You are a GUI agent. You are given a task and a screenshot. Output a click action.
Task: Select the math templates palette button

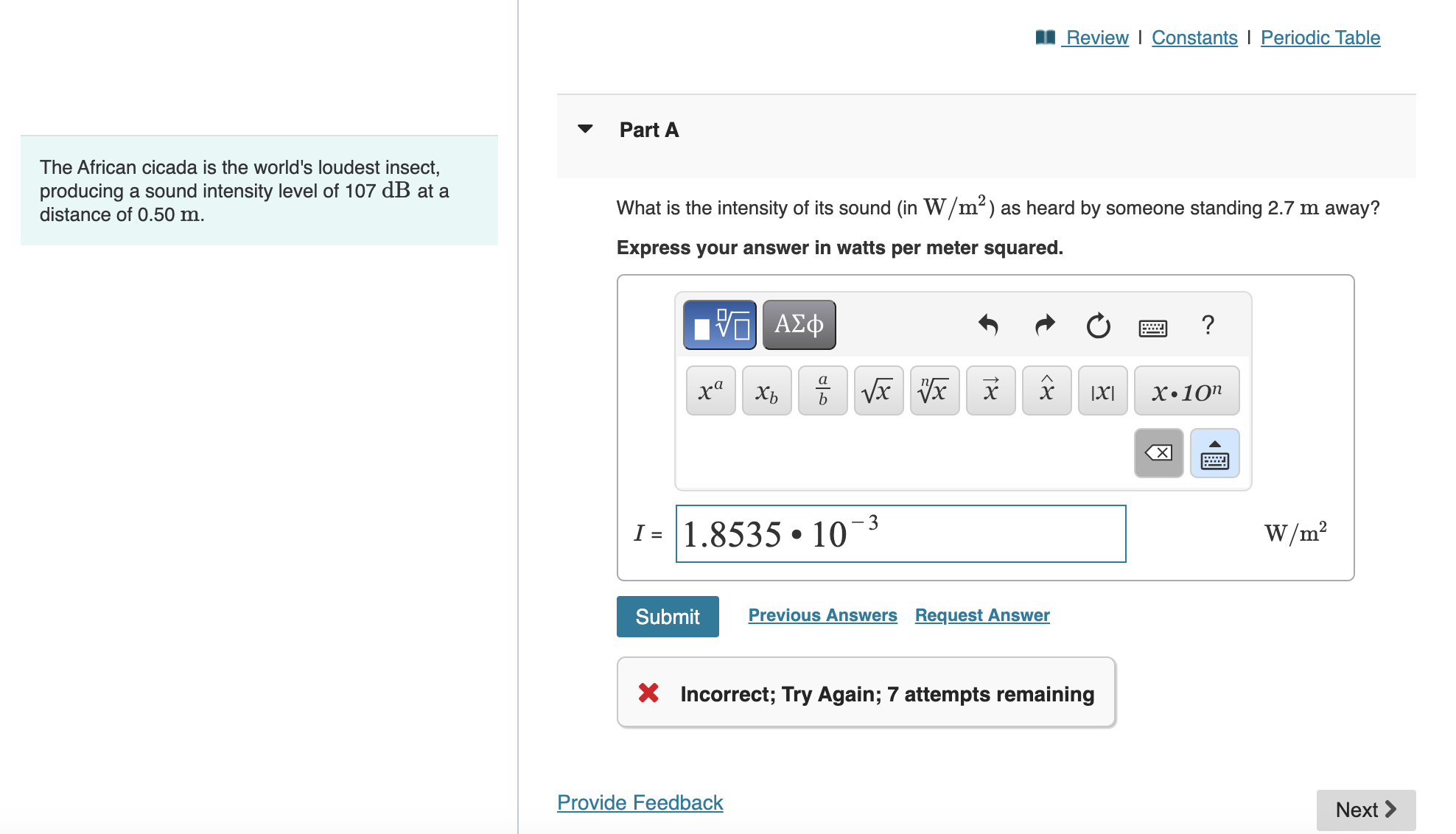[719, 325]
